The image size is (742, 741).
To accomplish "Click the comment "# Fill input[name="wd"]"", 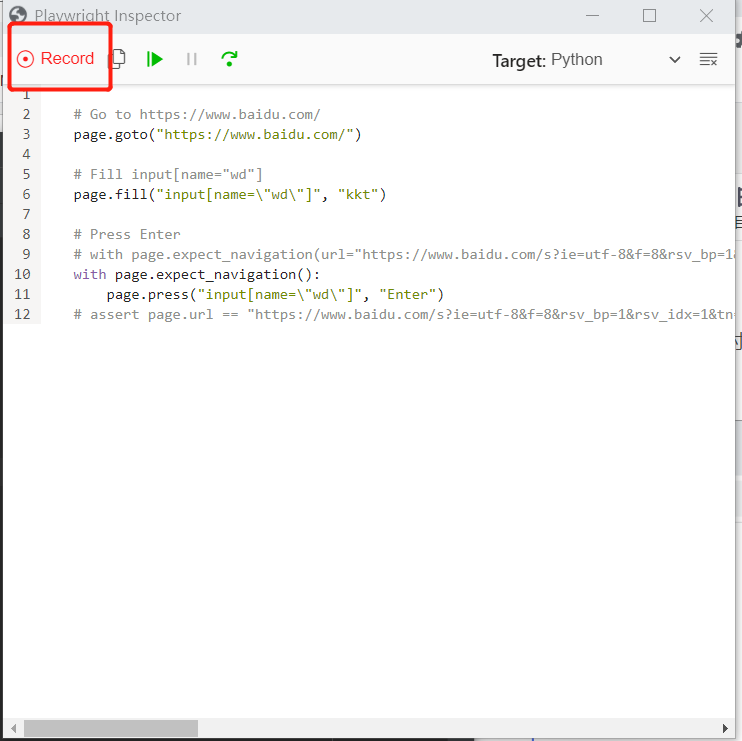I will 168,175.
